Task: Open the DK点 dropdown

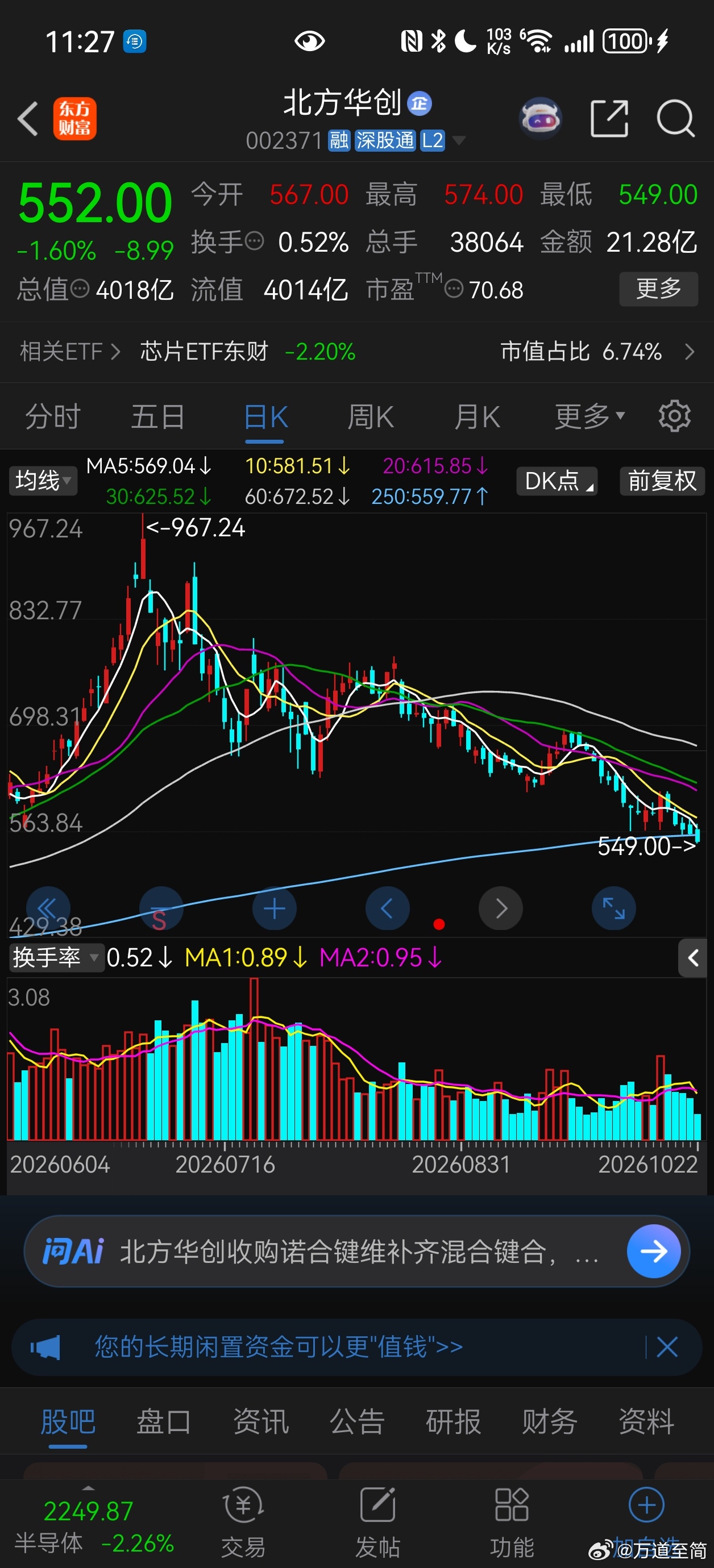Action: pyautogui.click(x=557, y=481)
